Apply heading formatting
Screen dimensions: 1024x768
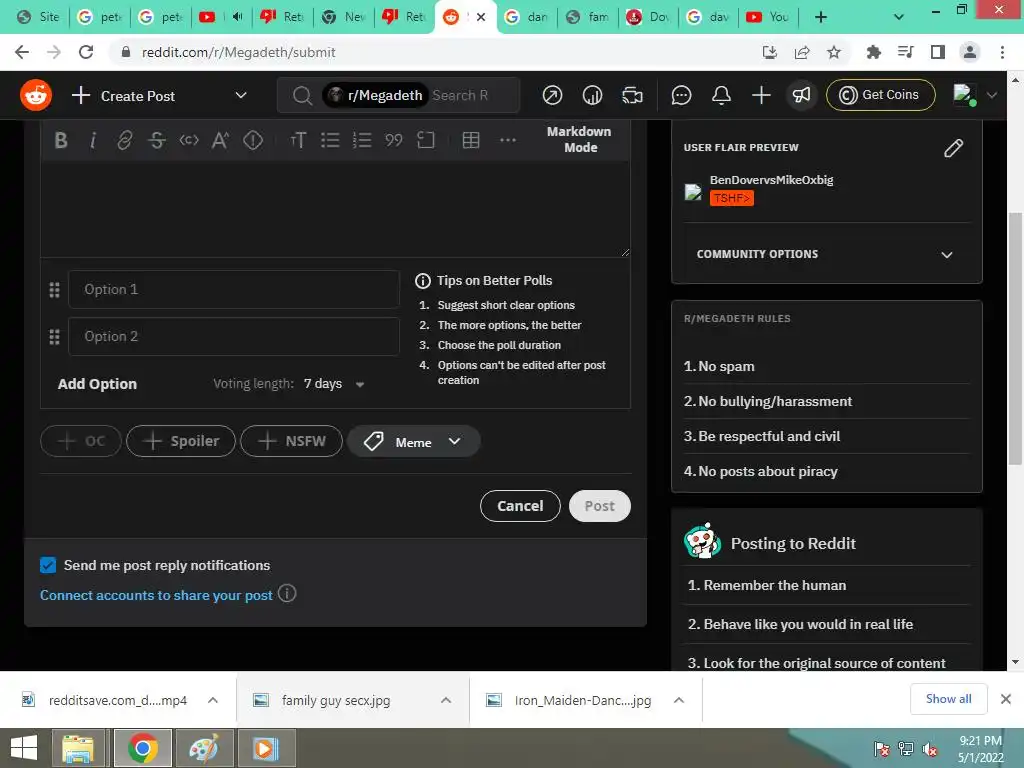[298, 140]
